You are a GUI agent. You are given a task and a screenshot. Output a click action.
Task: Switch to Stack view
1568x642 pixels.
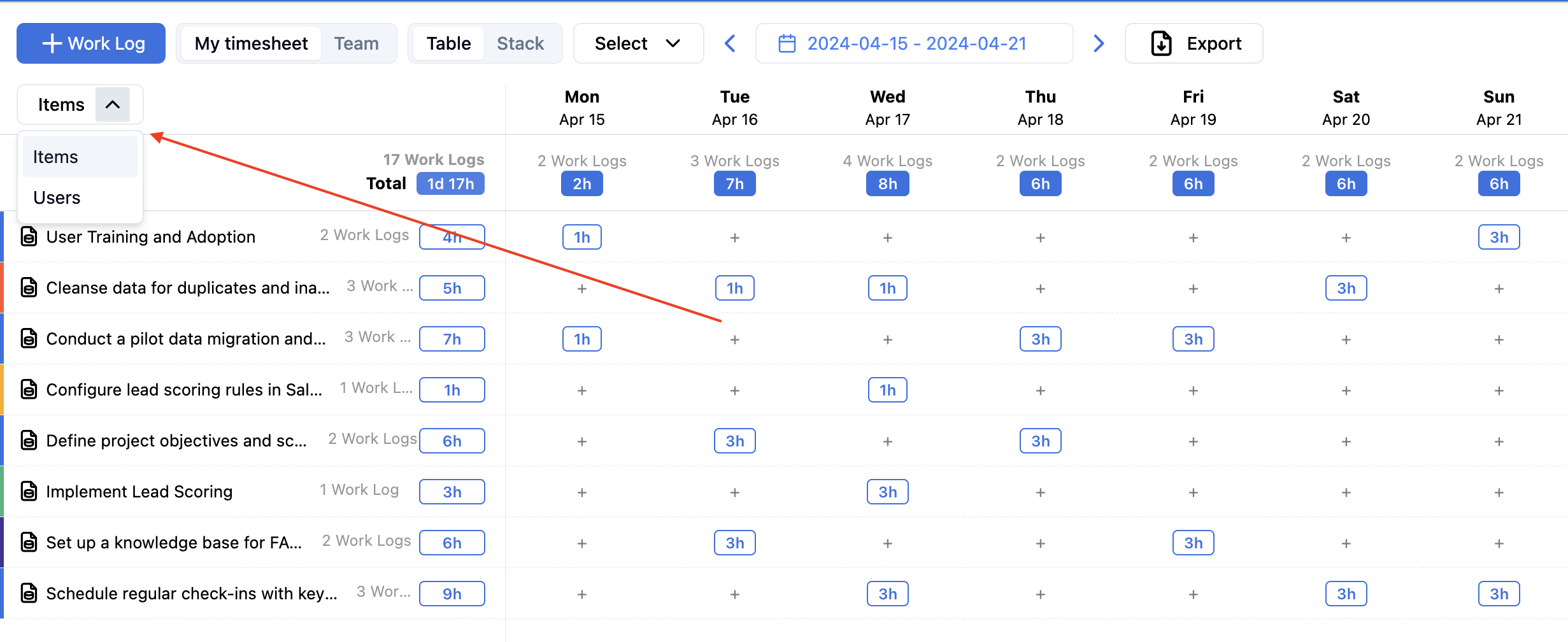520,43
